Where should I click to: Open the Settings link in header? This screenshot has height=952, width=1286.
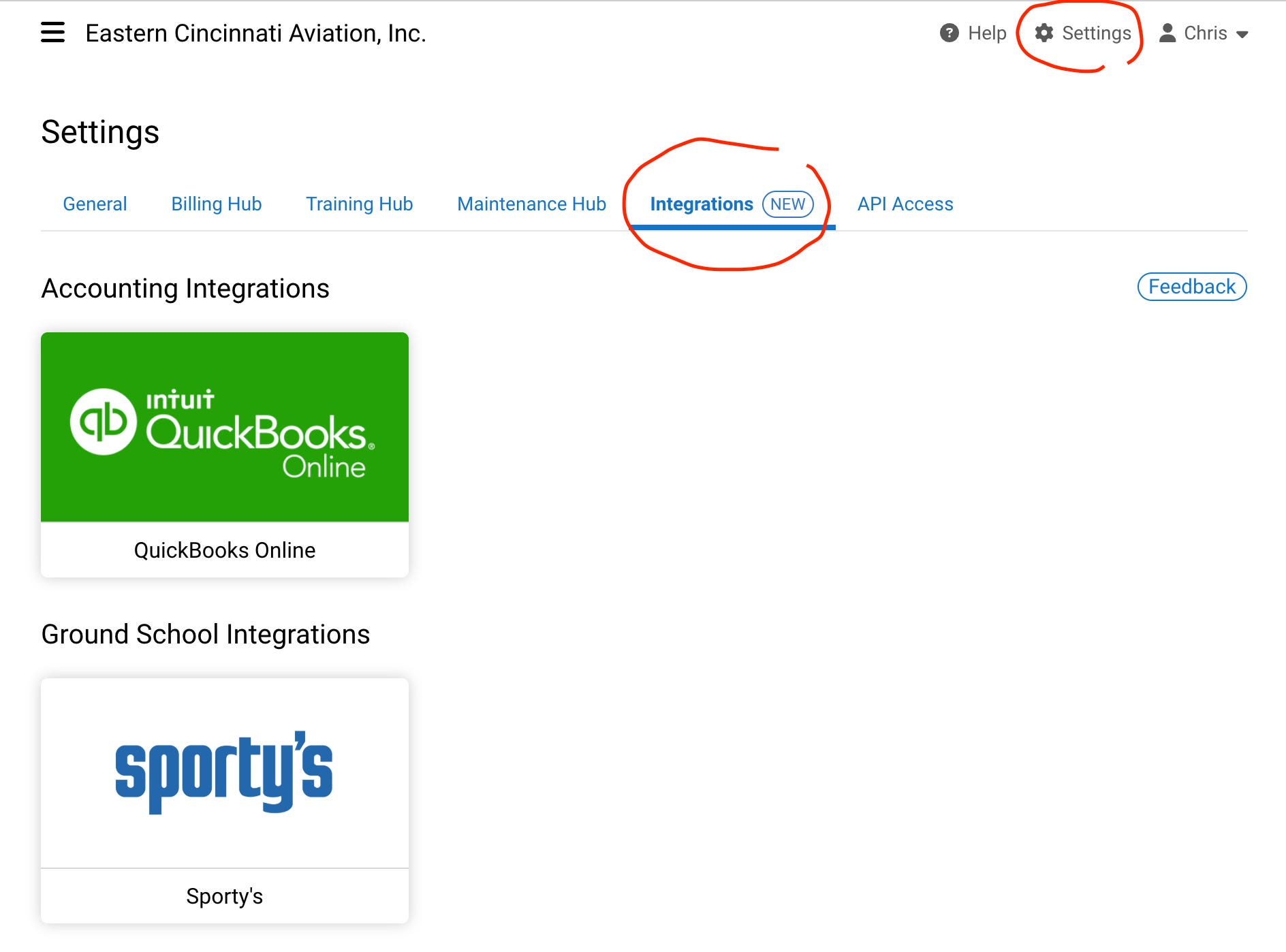pyautogui.click(x=1097, y=33)
